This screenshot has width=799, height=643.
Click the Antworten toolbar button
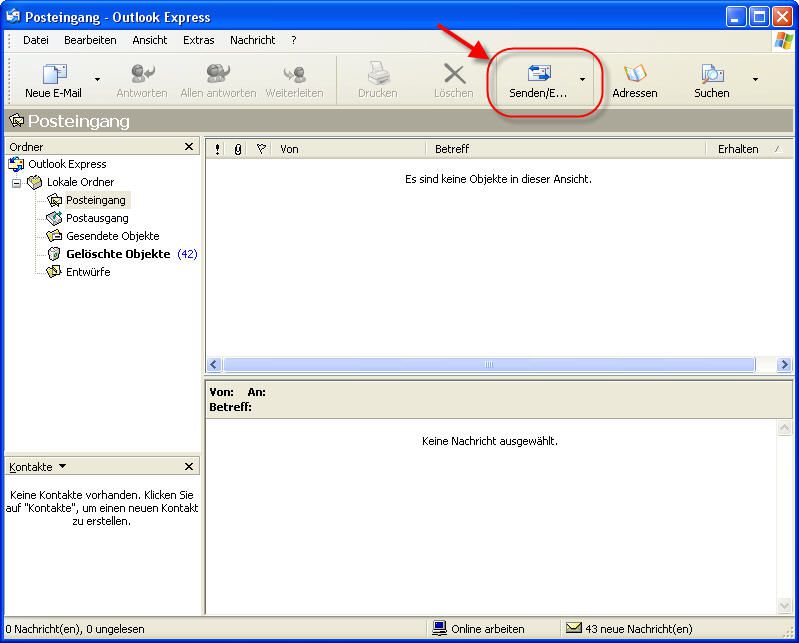click(142, 81)
